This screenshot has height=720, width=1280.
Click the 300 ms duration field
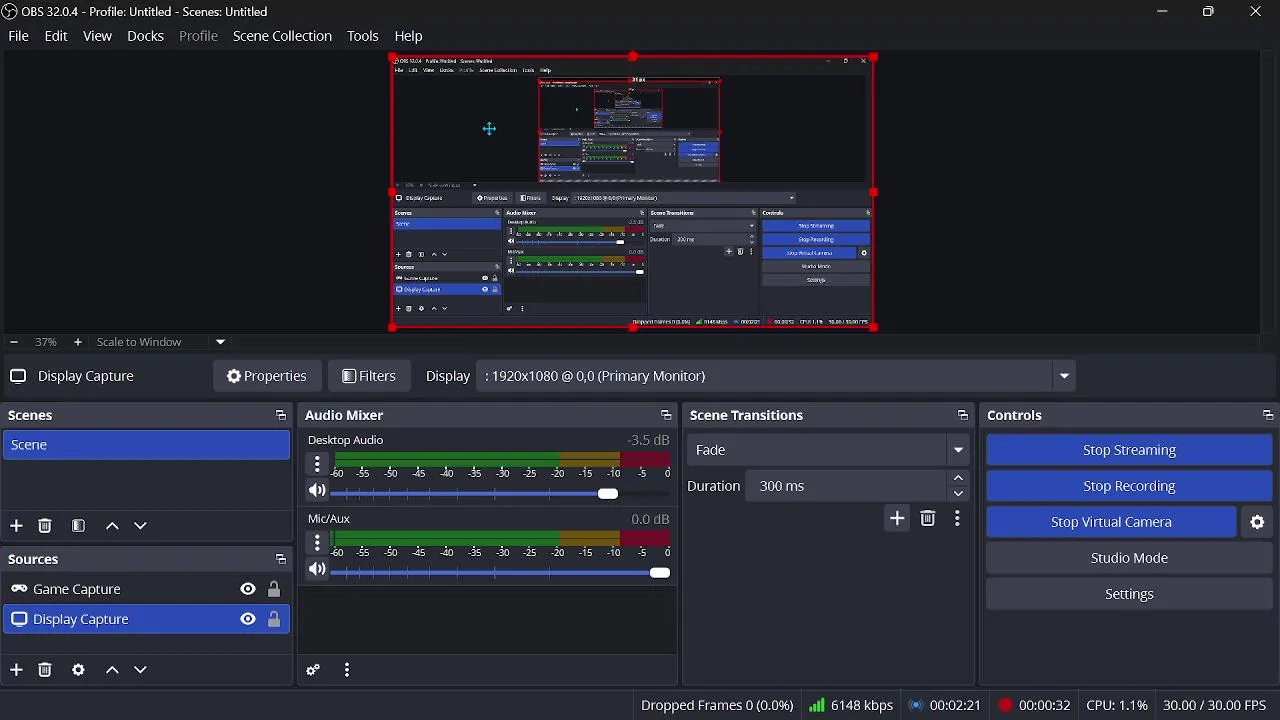click(846, 486)
